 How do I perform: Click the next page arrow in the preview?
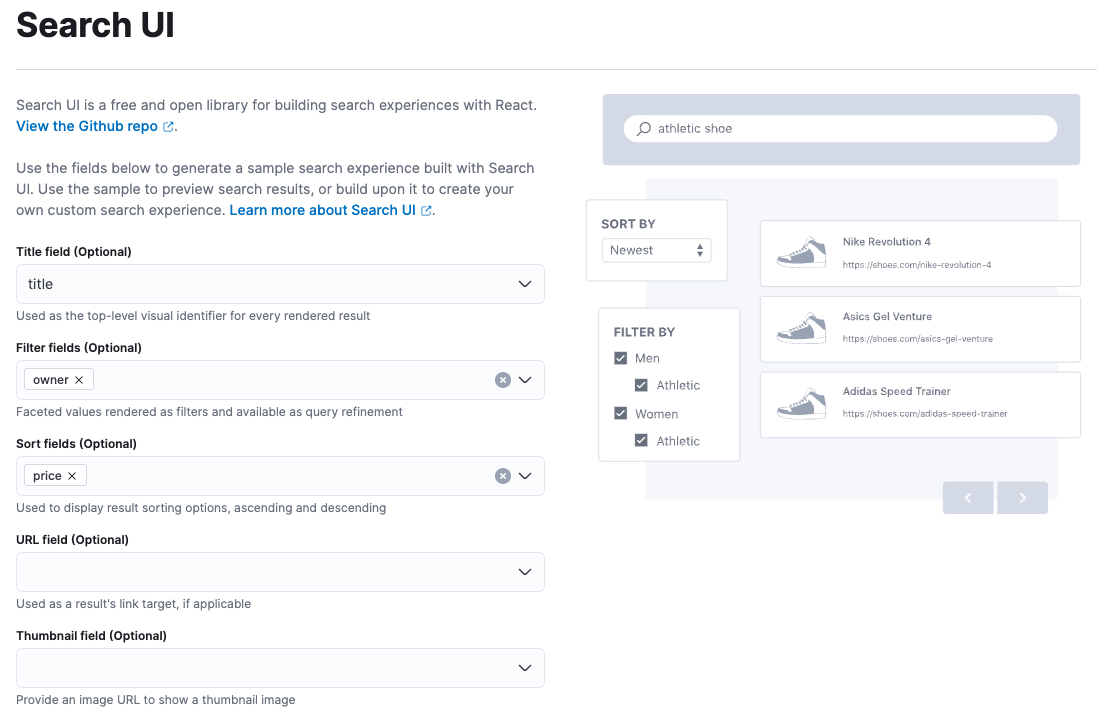(x=1022, y=497)
